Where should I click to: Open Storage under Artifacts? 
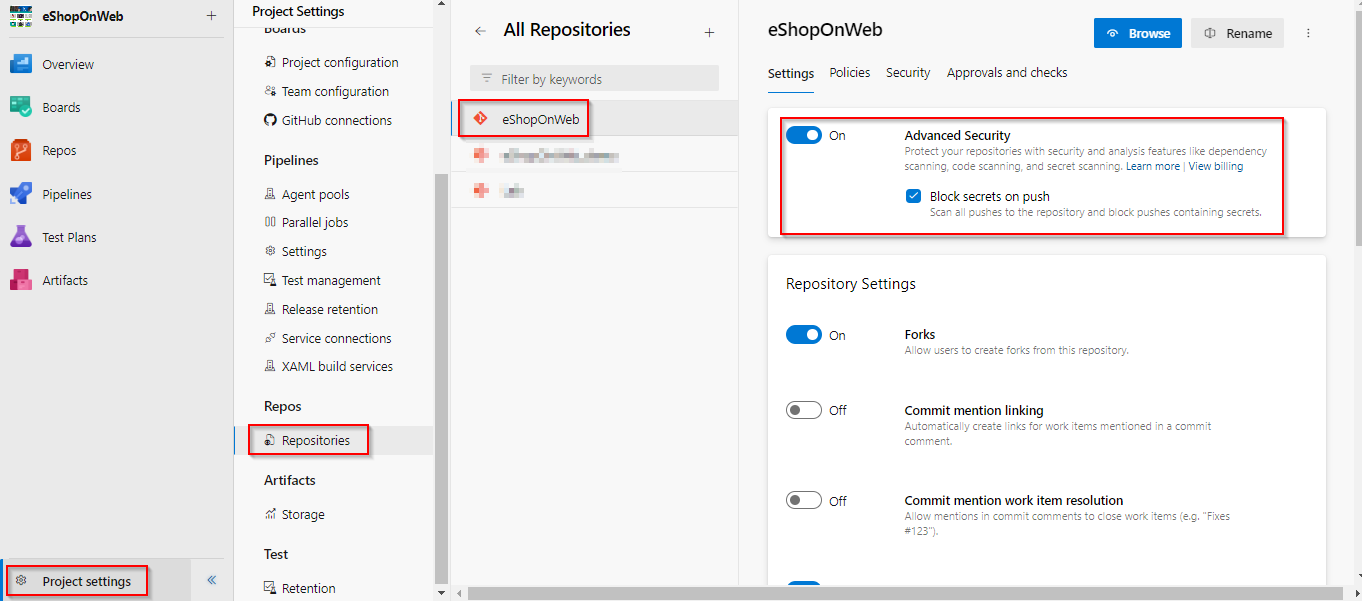tap(303, 514)
